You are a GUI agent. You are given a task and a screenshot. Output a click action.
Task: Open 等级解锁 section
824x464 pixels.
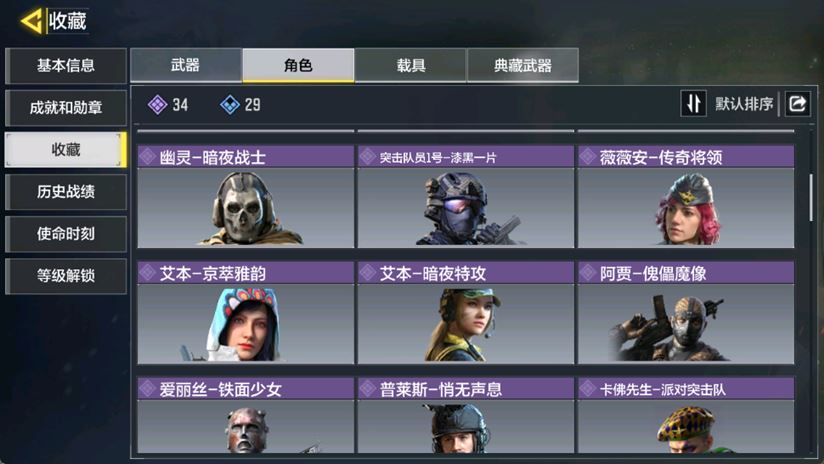pyautogui.click(x=66, y=276)
